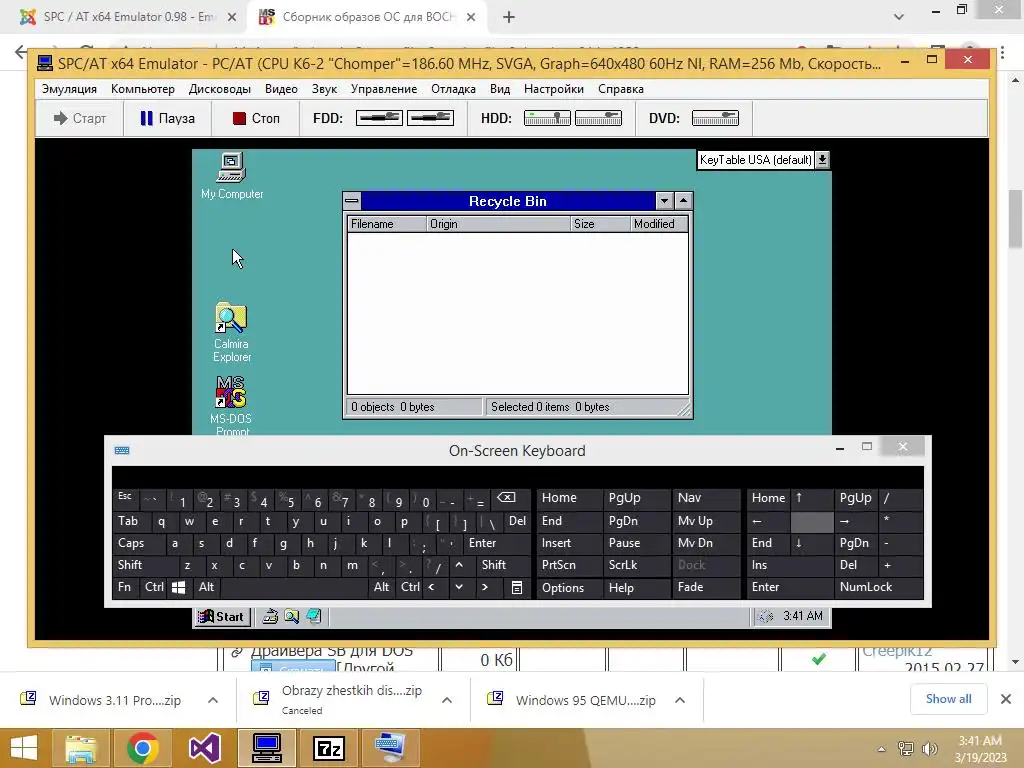Click Windows Start button on host taskbar
This screenshot has width=1024, height=768.
[24, 748]
